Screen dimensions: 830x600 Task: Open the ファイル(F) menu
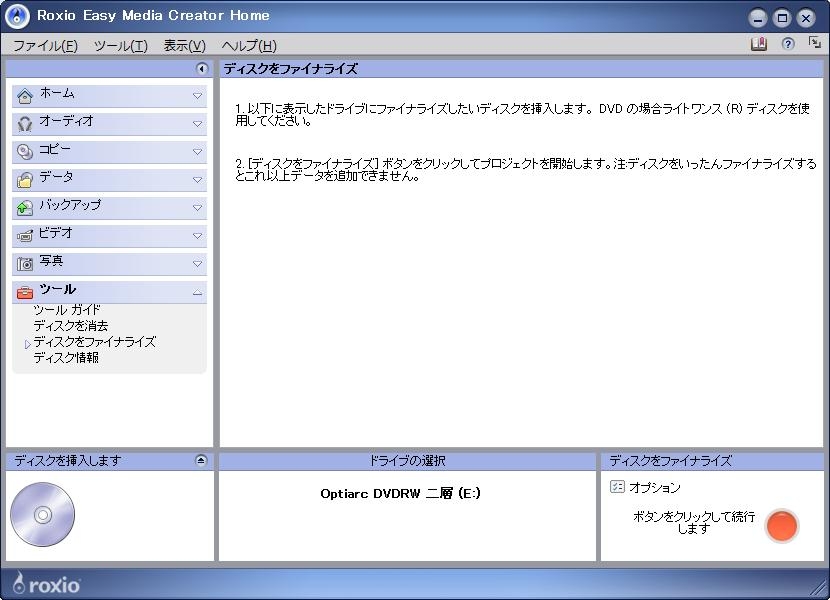tap(46, 46)
